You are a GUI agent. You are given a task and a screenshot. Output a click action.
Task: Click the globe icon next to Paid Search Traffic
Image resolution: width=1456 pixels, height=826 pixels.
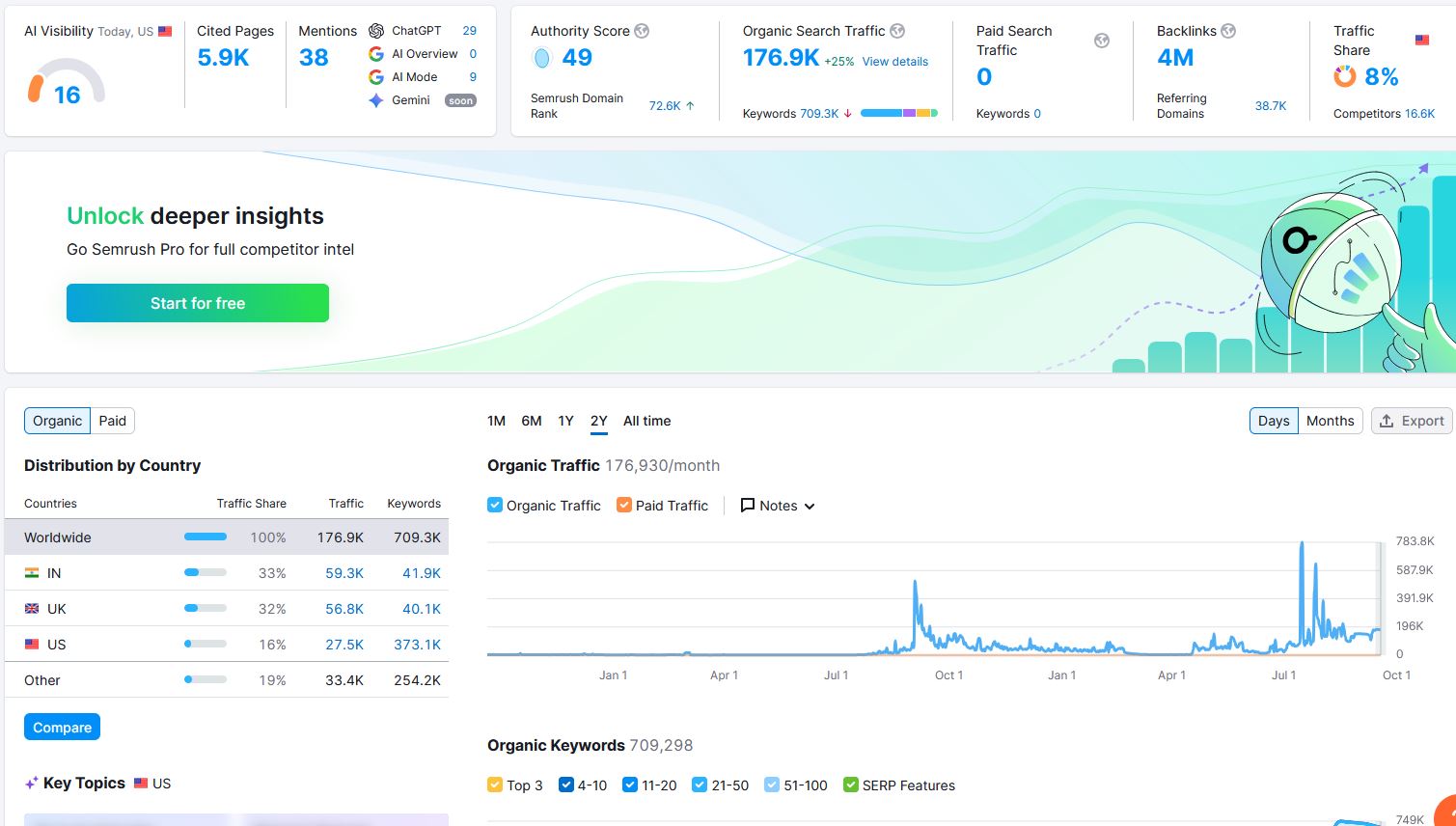[x=1102, y=41]
